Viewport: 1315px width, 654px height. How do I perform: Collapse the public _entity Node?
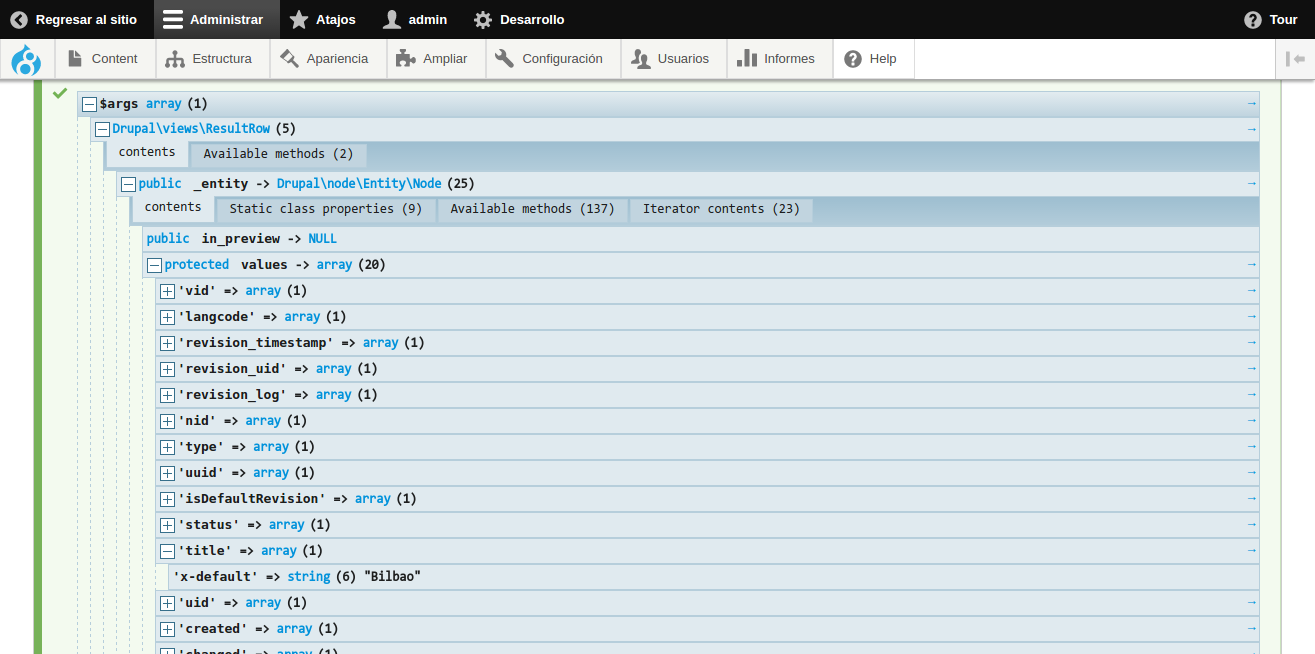(128, 184)
